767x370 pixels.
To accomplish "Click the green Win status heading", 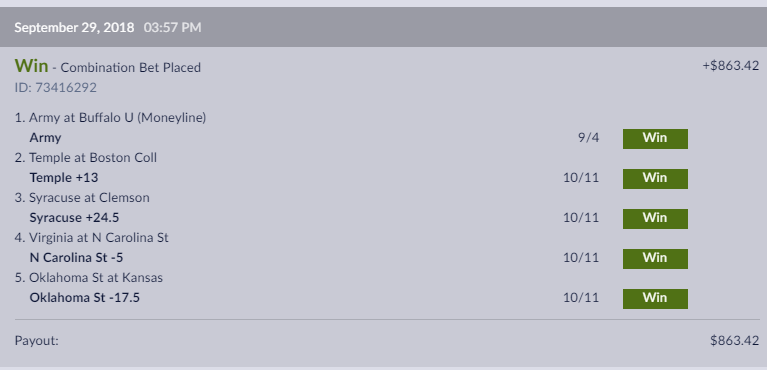I will (31, 66).
